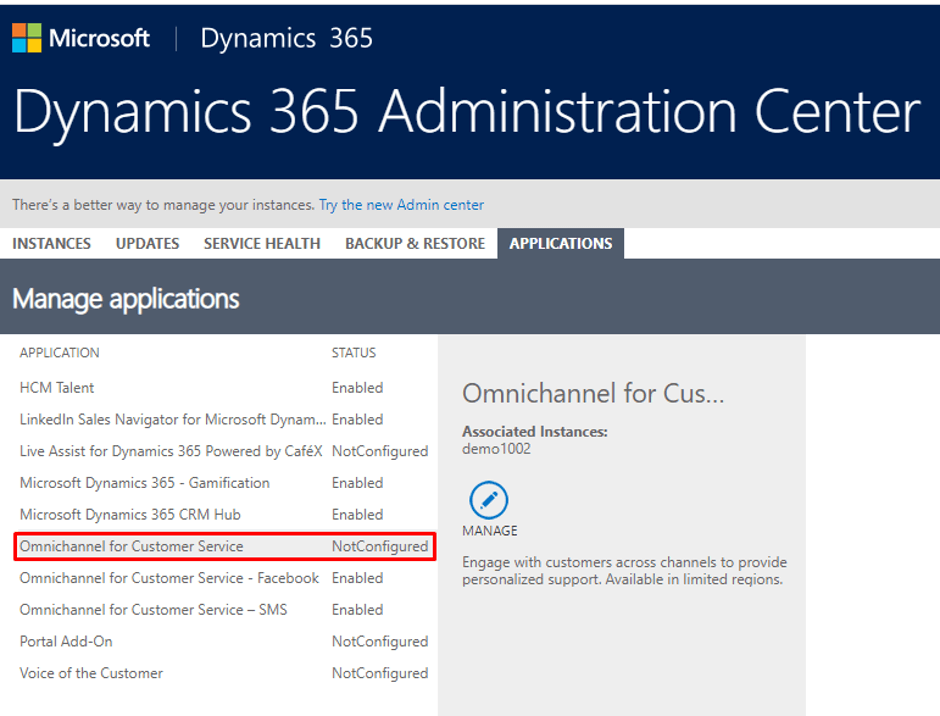Select the Portal Add-On application
Image resolution: width=940 pixels, height=716 pixels.
pos(225,642)
